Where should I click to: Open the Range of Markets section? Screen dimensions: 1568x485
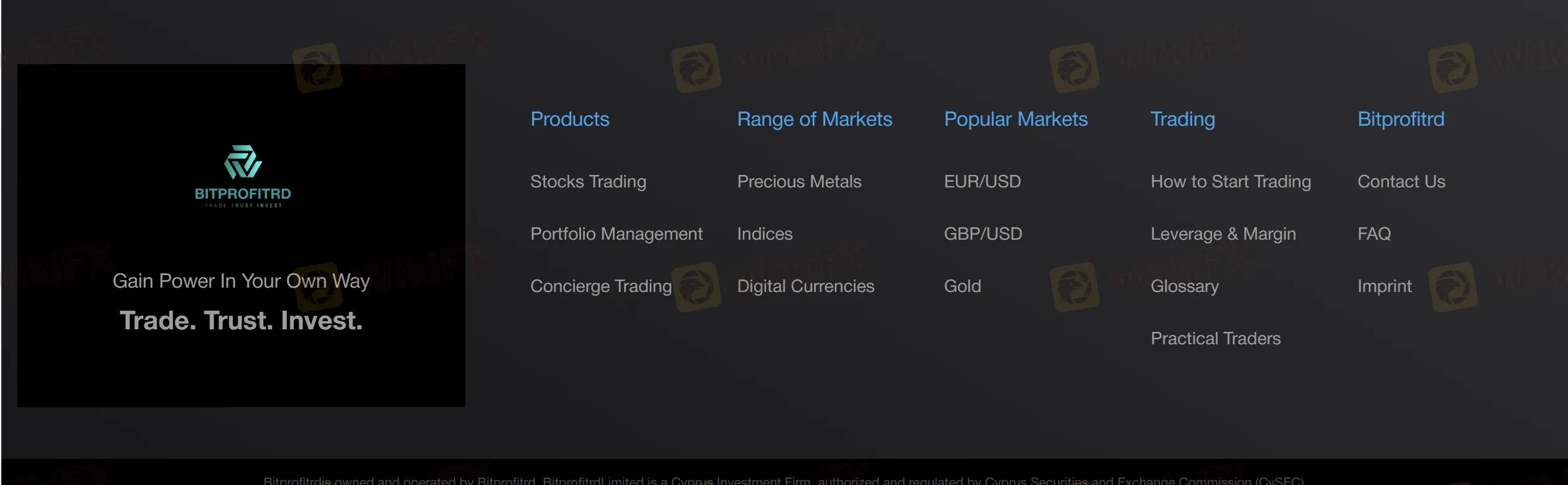tap(814, 119)
